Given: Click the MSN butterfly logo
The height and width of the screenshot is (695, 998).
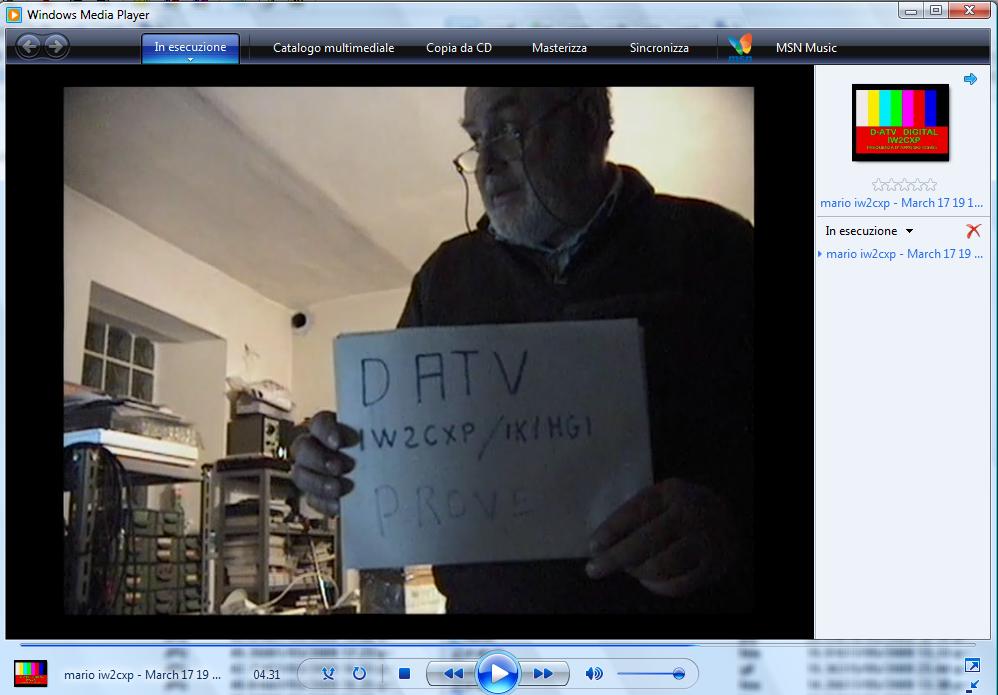Looking at the screenshot, I should pos(740,48).
